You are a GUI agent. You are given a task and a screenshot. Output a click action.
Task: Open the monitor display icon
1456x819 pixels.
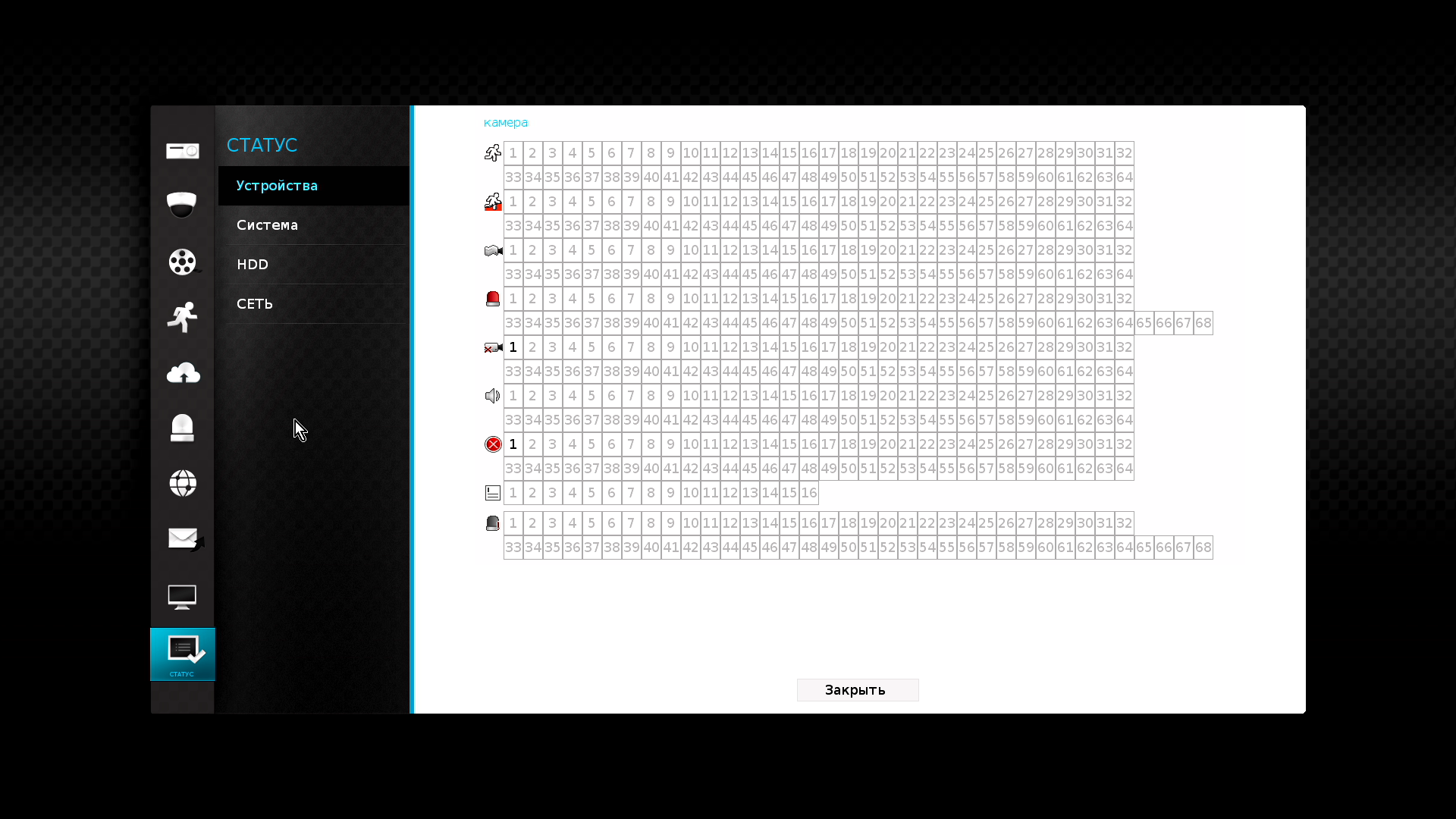(x=182, y=597)
